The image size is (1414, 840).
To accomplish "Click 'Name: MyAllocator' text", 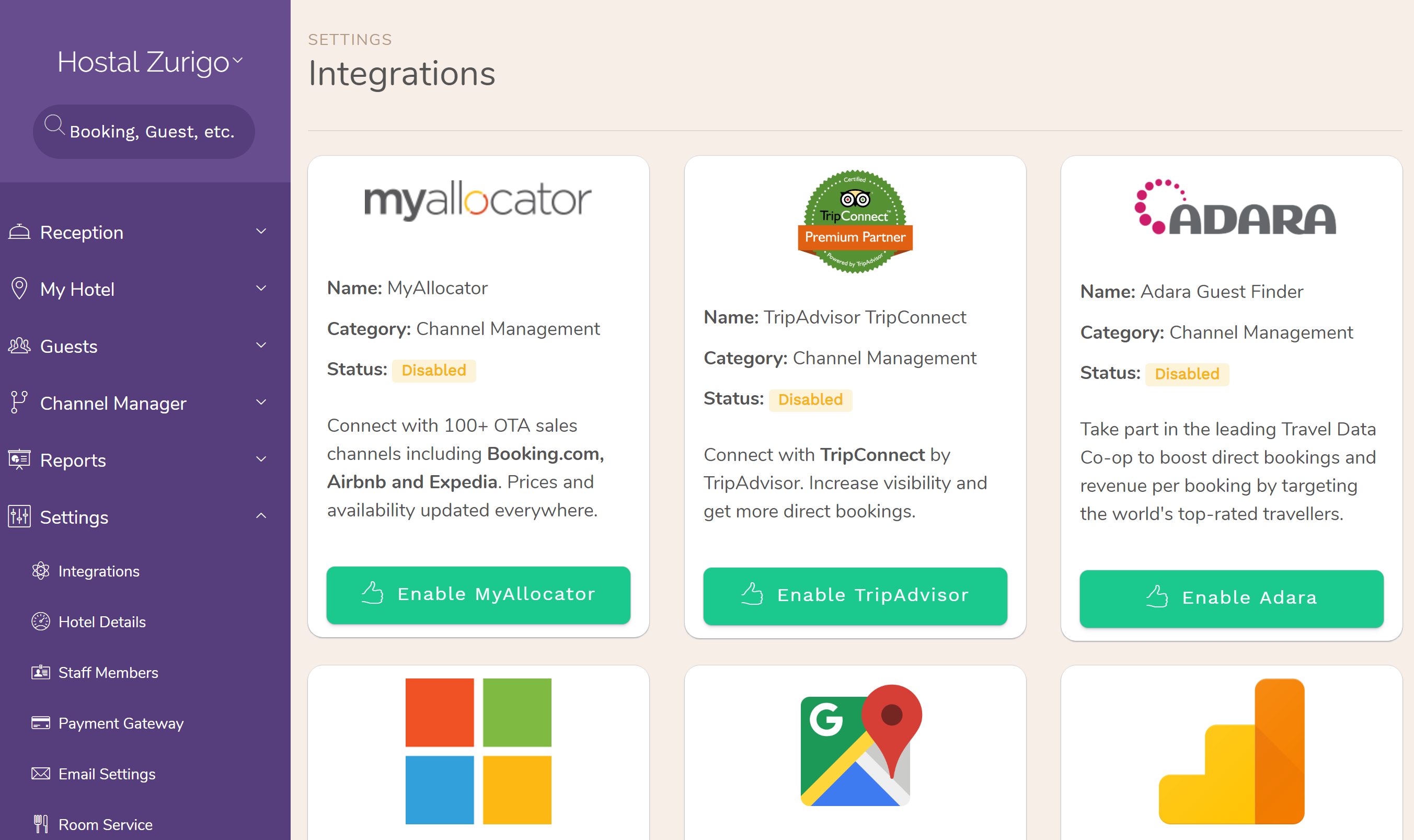I will coord(407,288).
